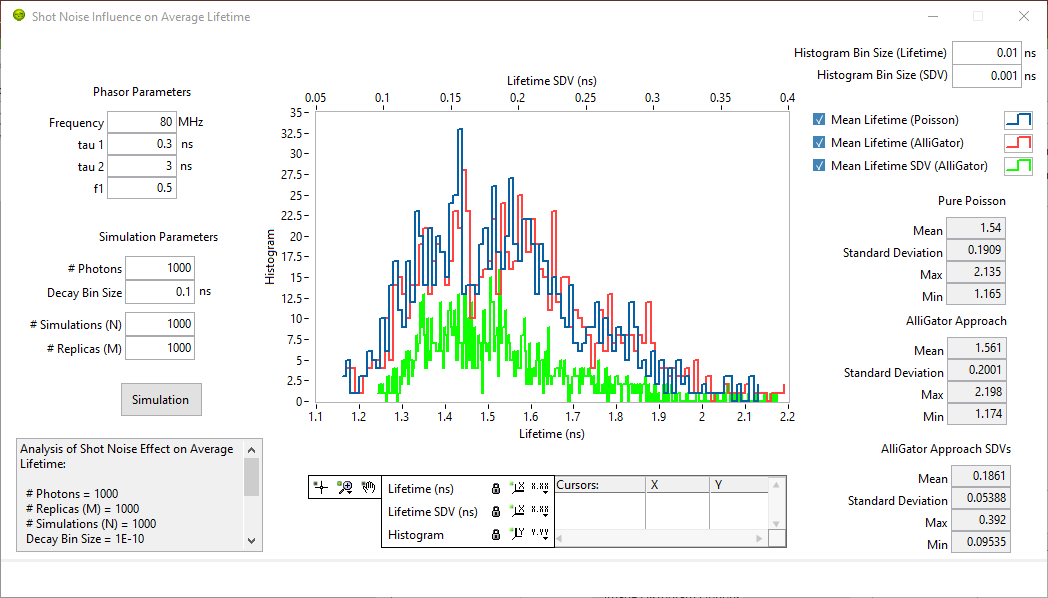The height and width of the screenshot is (598, 1048).
Task: Select the cursor movement crosshair tool
Action: pyautogui.click(x=321, y=487)
